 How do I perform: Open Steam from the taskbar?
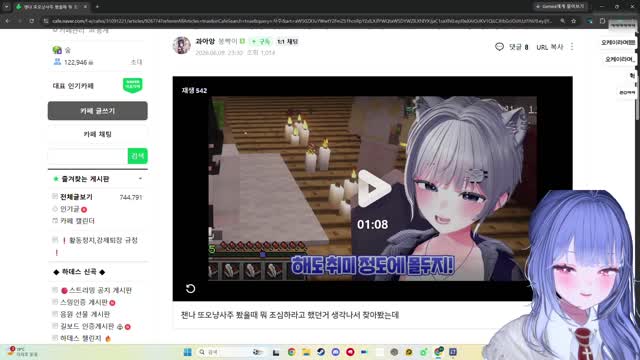(321, 352)
